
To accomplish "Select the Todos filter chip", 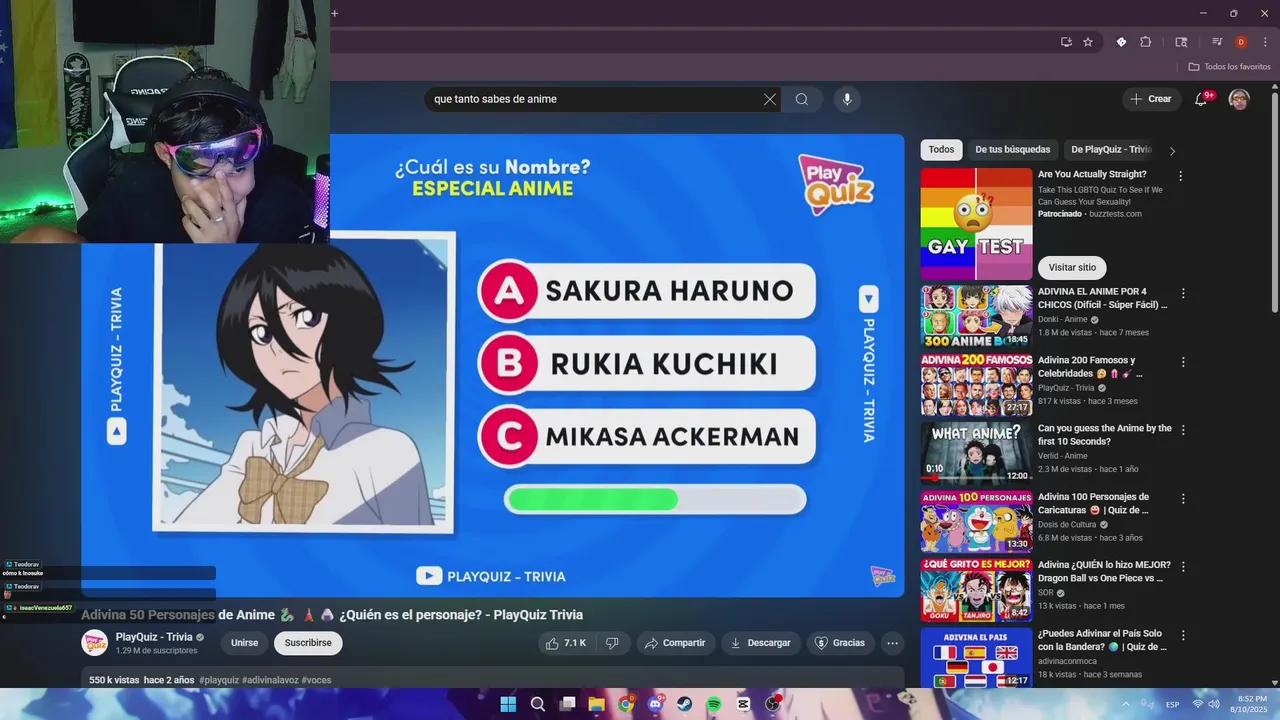I will pyautogui.click(x=941, y=150).
